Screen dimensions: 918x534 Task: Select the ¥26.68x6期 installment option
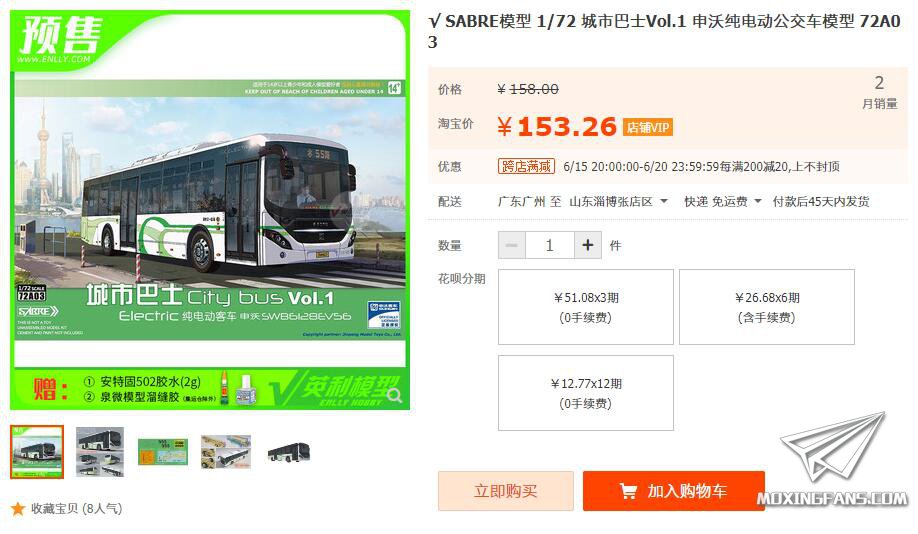tap(767, 307)
